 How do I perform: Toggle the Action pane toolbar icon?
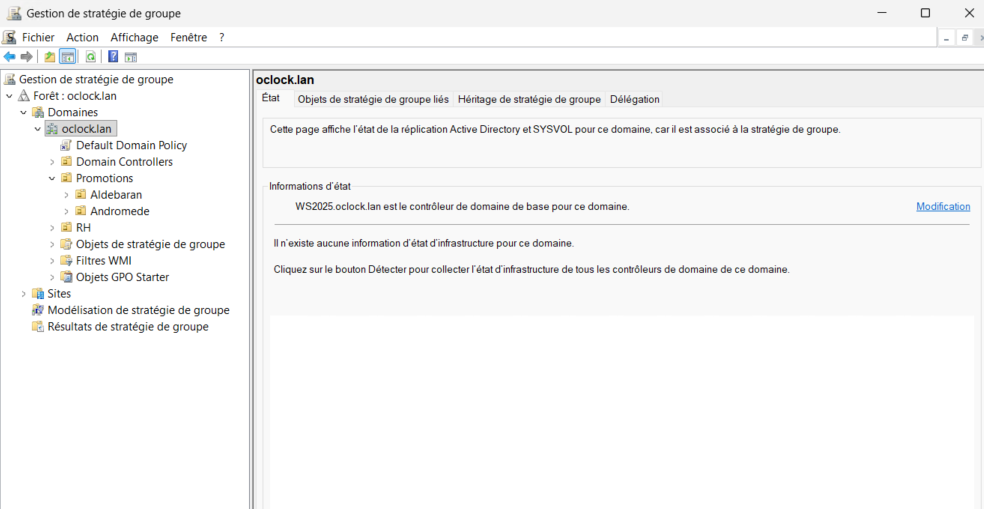[131, 57]
